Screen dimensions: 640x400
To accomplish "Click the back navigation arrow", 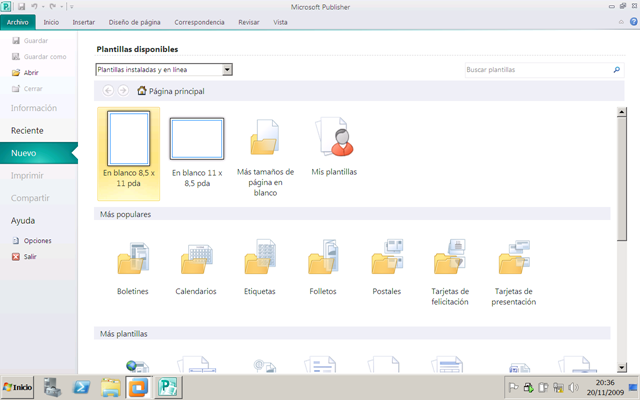I will [x=108, y=90].
